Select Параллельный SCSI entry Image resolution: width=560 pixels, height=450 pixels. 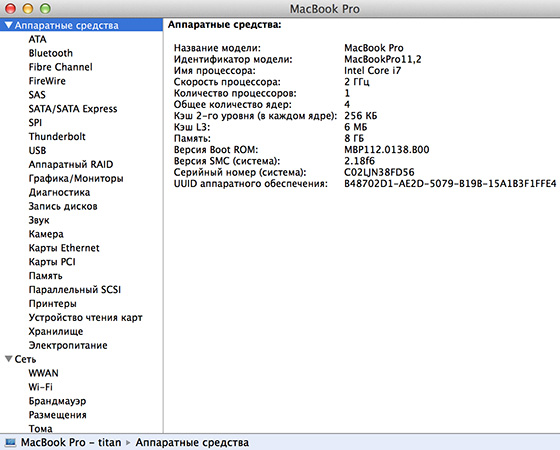pyautogui.click(x=75, y=290)
